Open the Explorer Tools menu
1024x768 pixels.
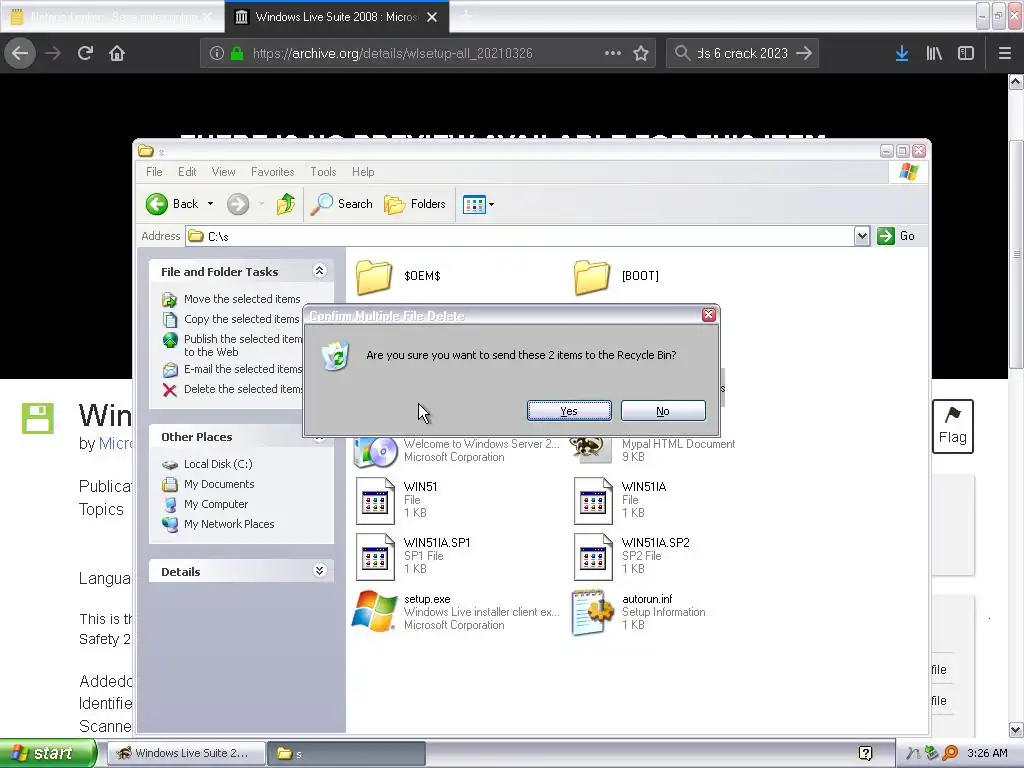[323, 172]
